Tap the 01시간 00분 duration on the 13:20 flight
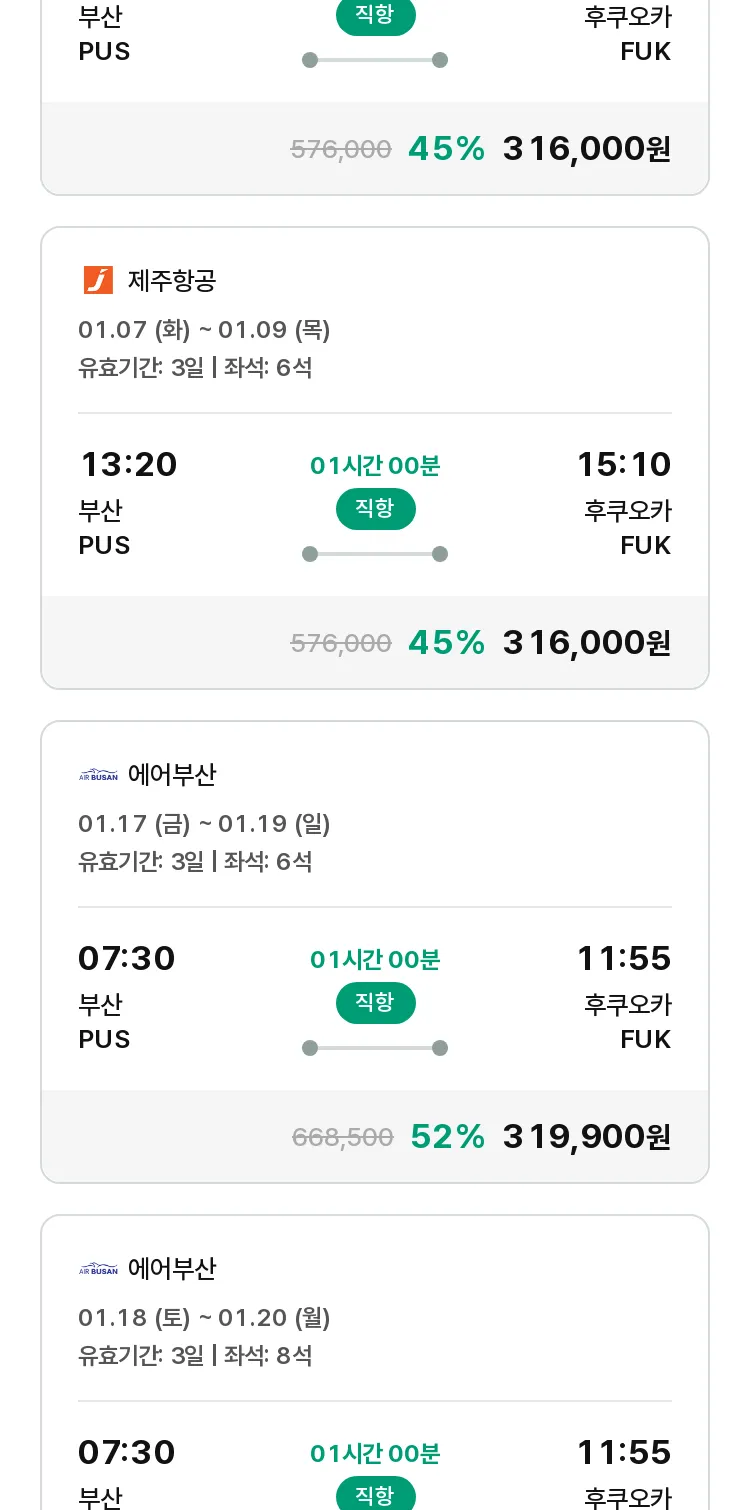This screenshot has width=750, height=1510. pos(375,466)
